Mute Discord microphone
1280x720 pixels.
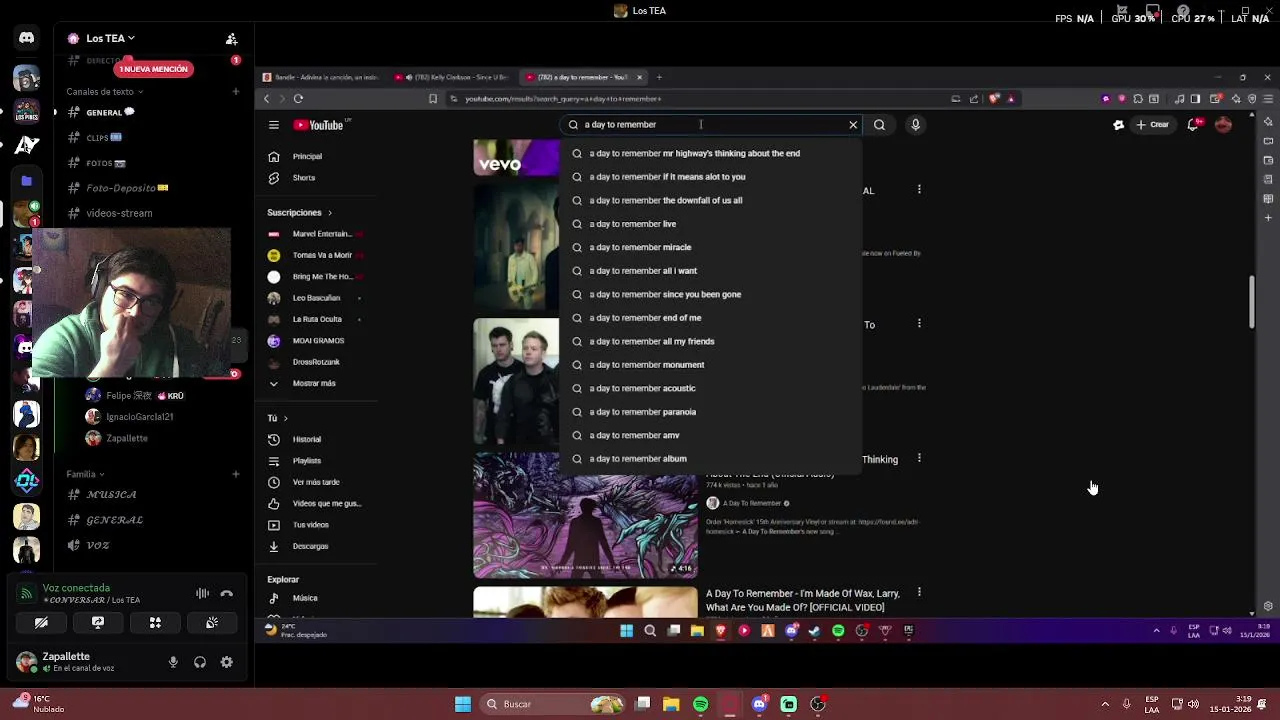(173, 662)
